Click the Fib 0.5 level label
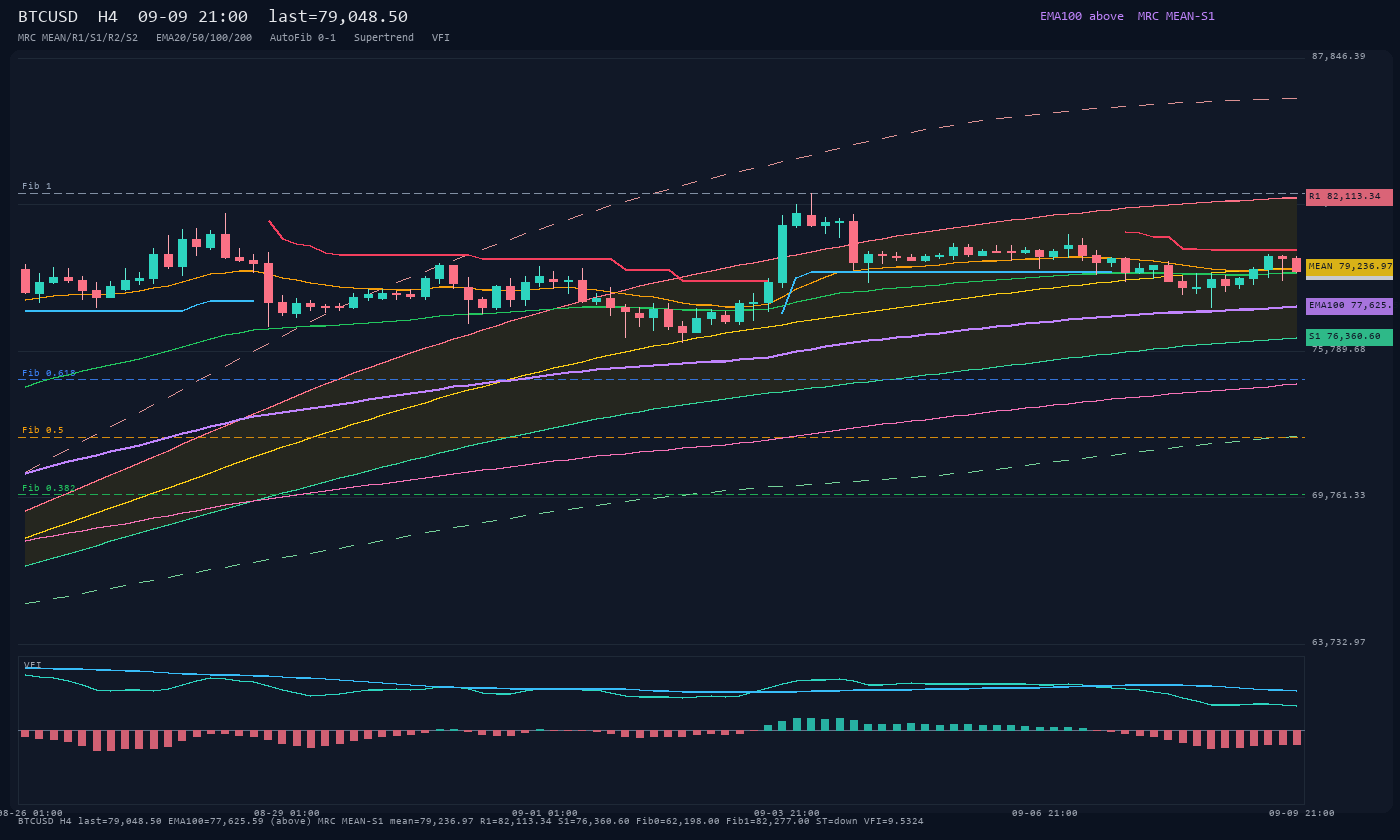The image size is (1400, 840). (x=43, y=430)
